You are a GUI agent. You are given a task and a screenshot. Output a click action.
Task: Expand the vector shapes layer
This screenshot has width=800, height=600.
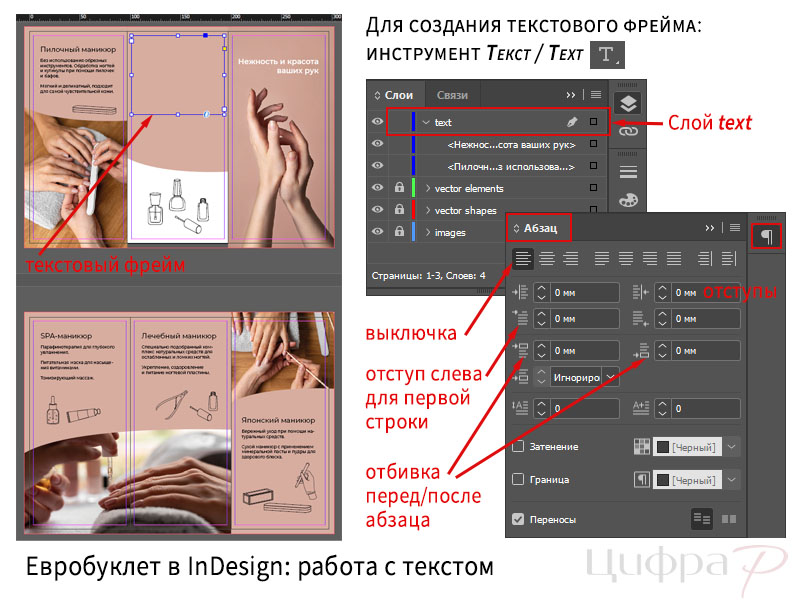point(428,210)
